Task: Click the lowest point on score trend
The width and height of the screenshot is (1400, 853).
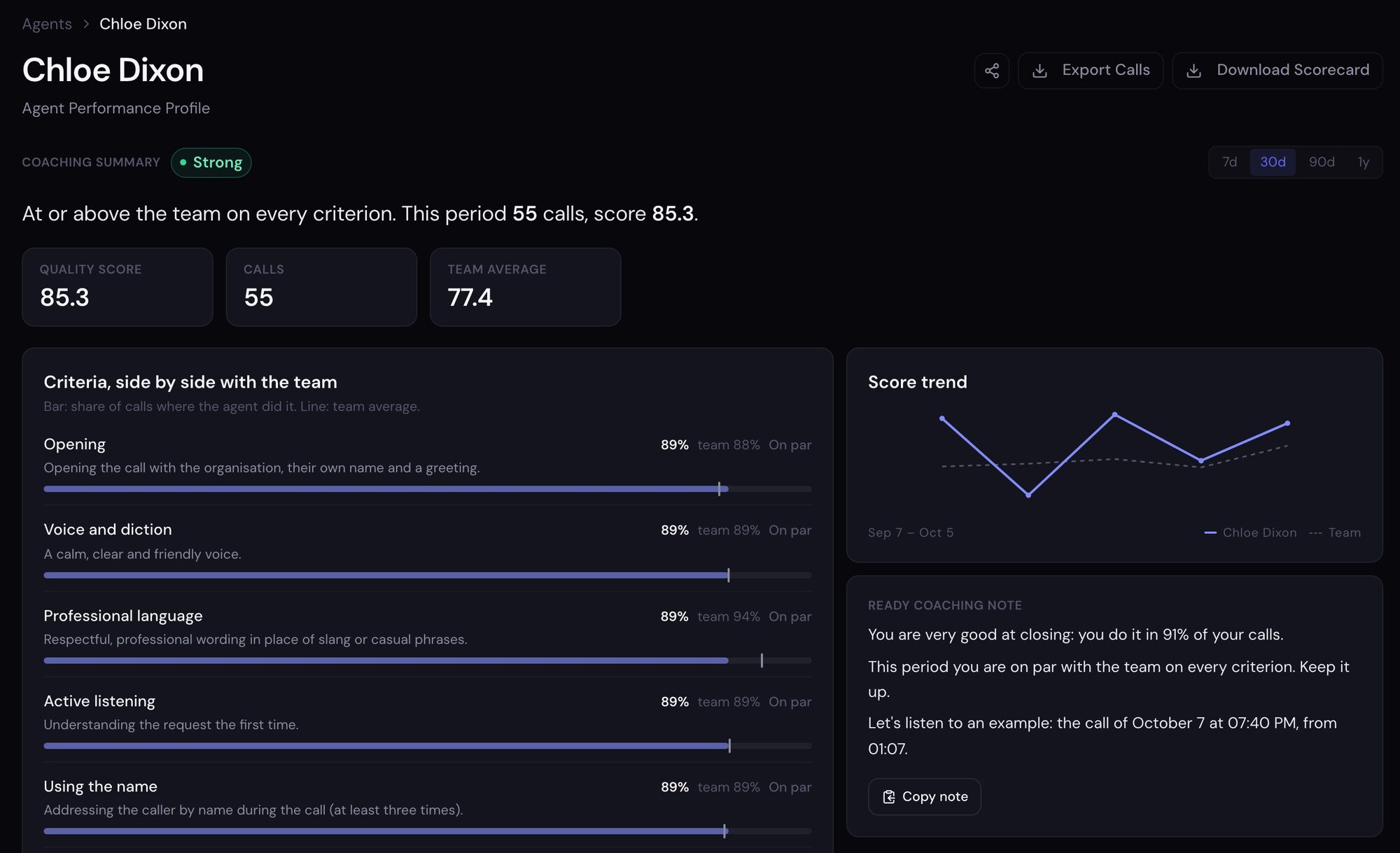Action: [x=1028, y=495]
